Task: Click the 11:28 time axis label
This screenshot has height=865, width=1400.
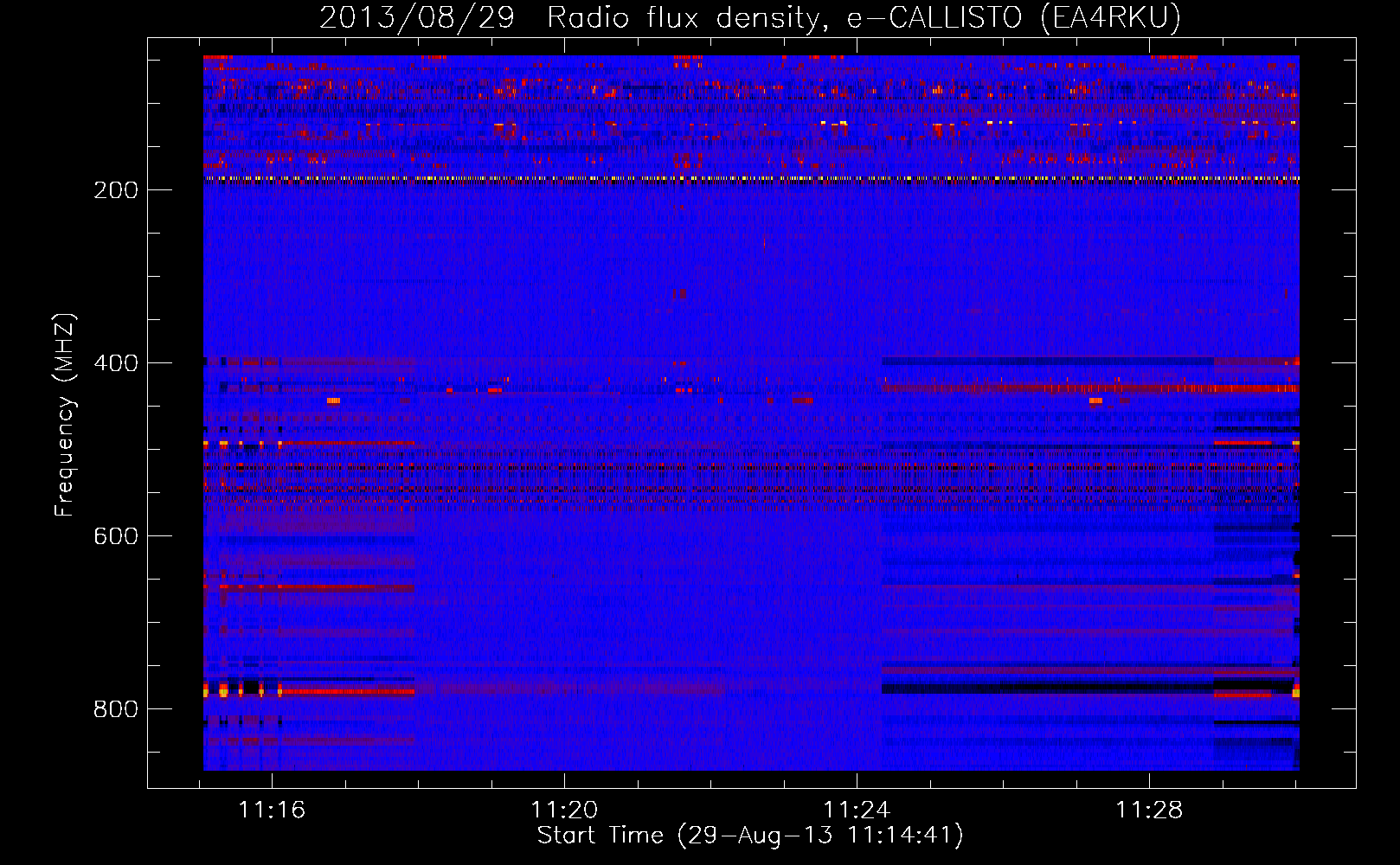Action: (1149, 811)
